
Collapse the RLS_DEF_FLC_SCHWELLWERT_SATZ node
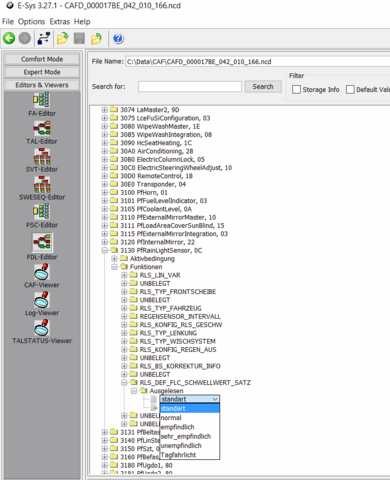[x=124, y=382]
